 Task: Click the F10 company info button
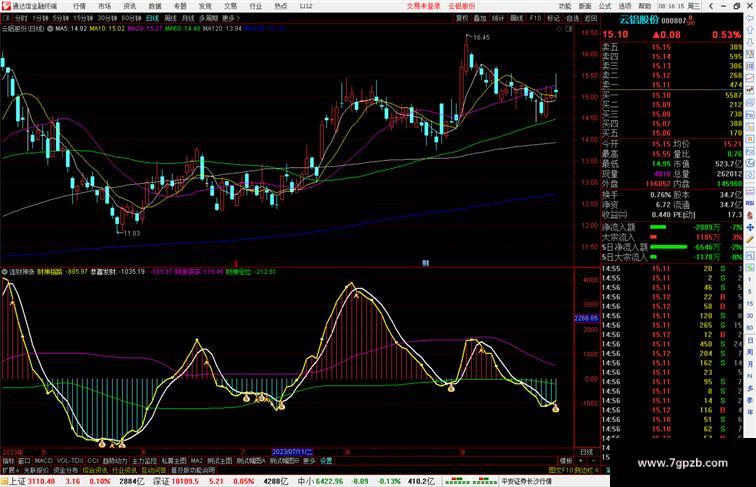[535, 18]
